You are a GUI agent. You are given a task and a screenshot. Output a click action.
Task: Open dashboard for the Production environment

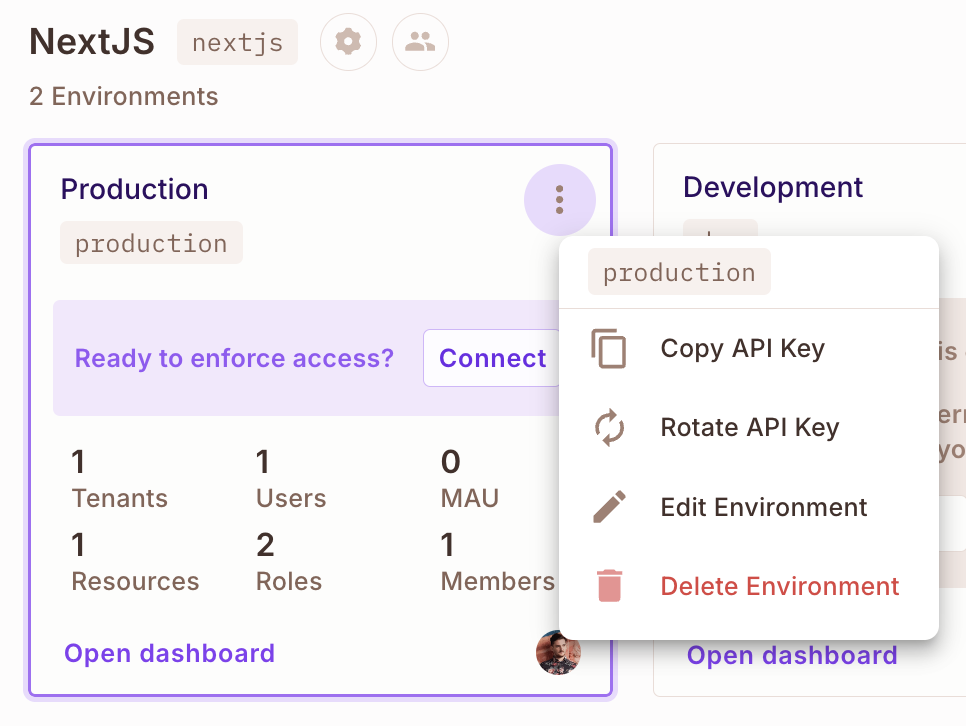(169, 653)
